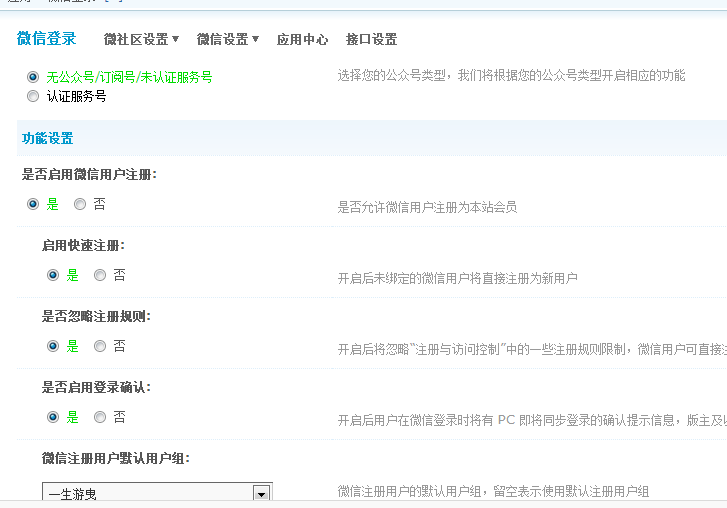Go to 应用中心 tab
Viewport: 727px width, 508px height.
coord(302,39)
